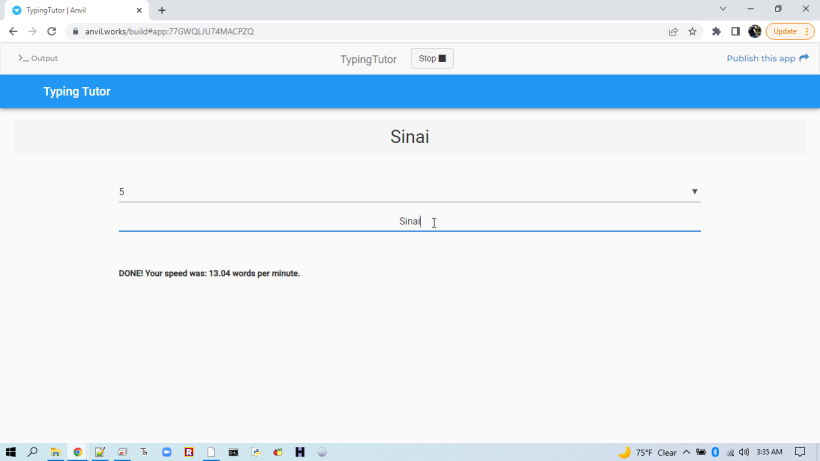Bookmark this page with the star icon
Viewport: 820px width, 461px height.
pos(692,31)
